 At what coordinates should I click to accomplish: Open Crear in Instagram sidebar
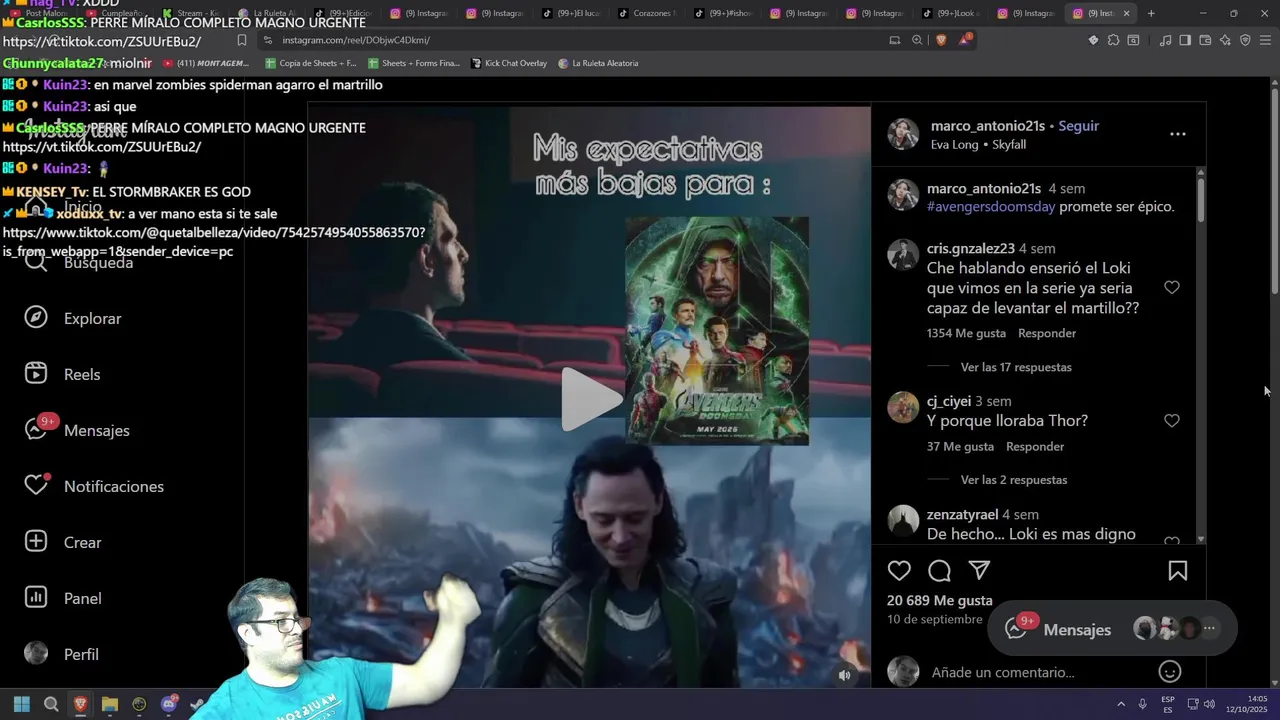[x=62, y=542]
